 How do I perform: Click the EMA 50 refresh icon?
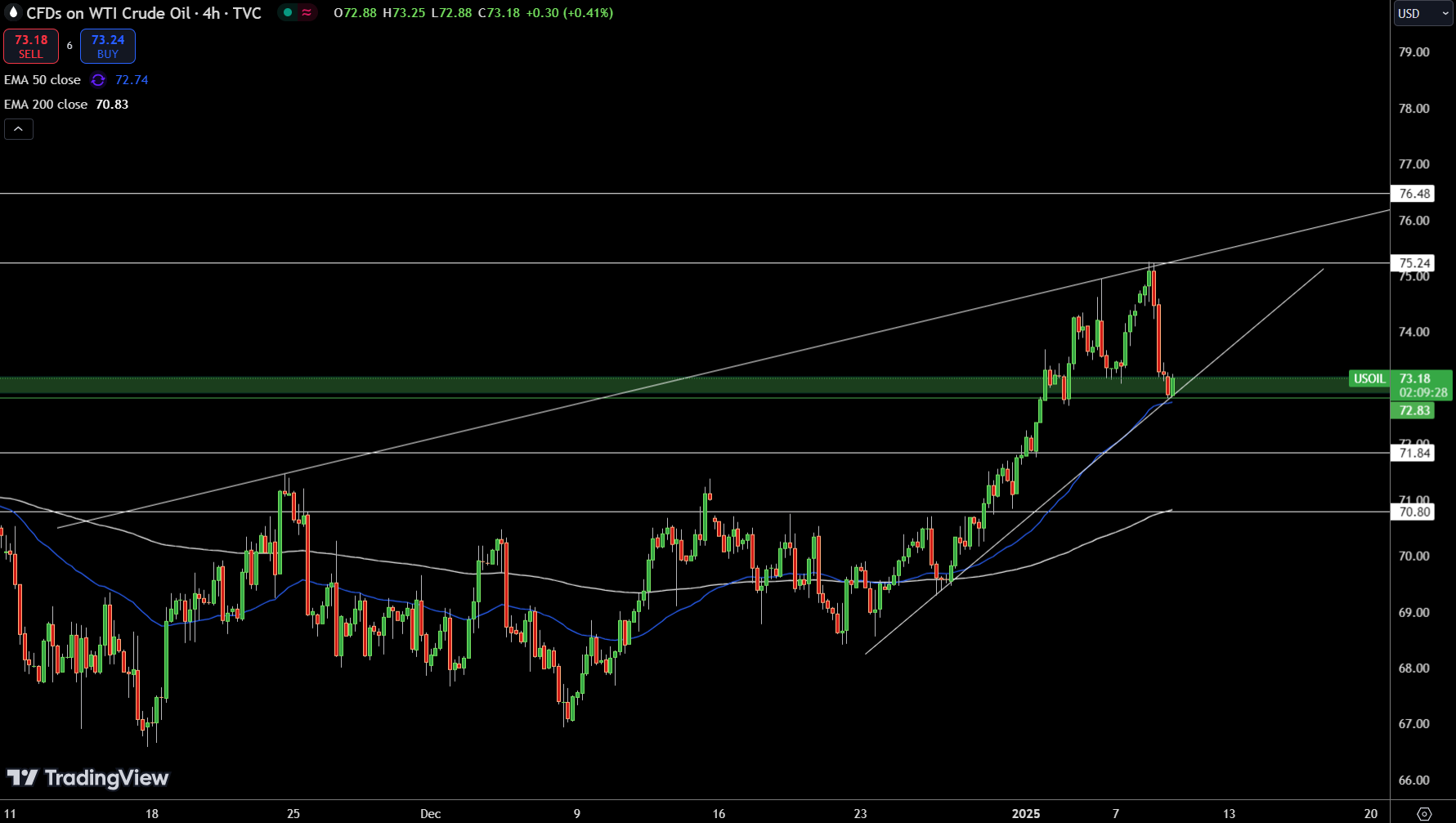(98, 80)
